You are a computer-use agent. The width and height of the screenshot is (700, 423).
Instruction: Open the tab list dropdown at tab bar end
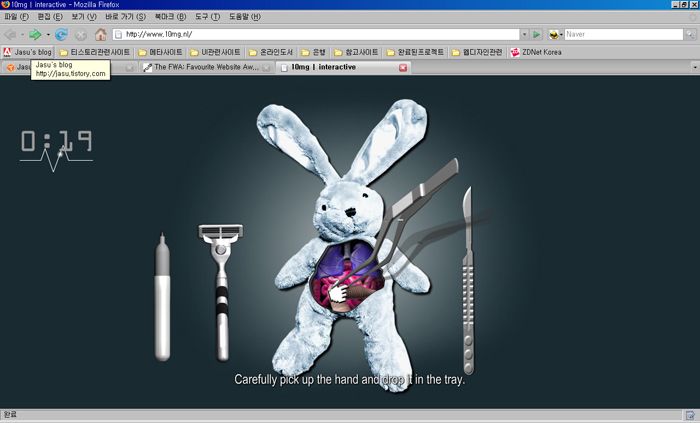pos(695,67)
